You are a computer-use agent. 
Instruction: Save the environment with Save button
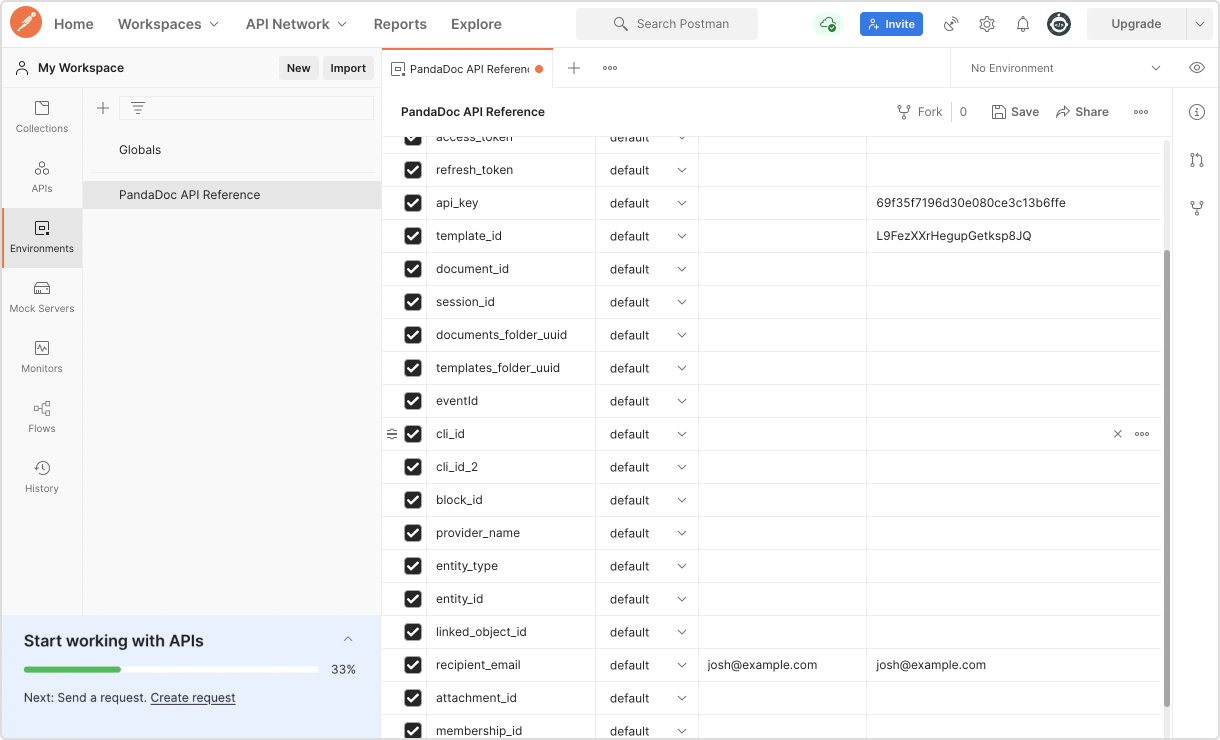pos(1015,112)
